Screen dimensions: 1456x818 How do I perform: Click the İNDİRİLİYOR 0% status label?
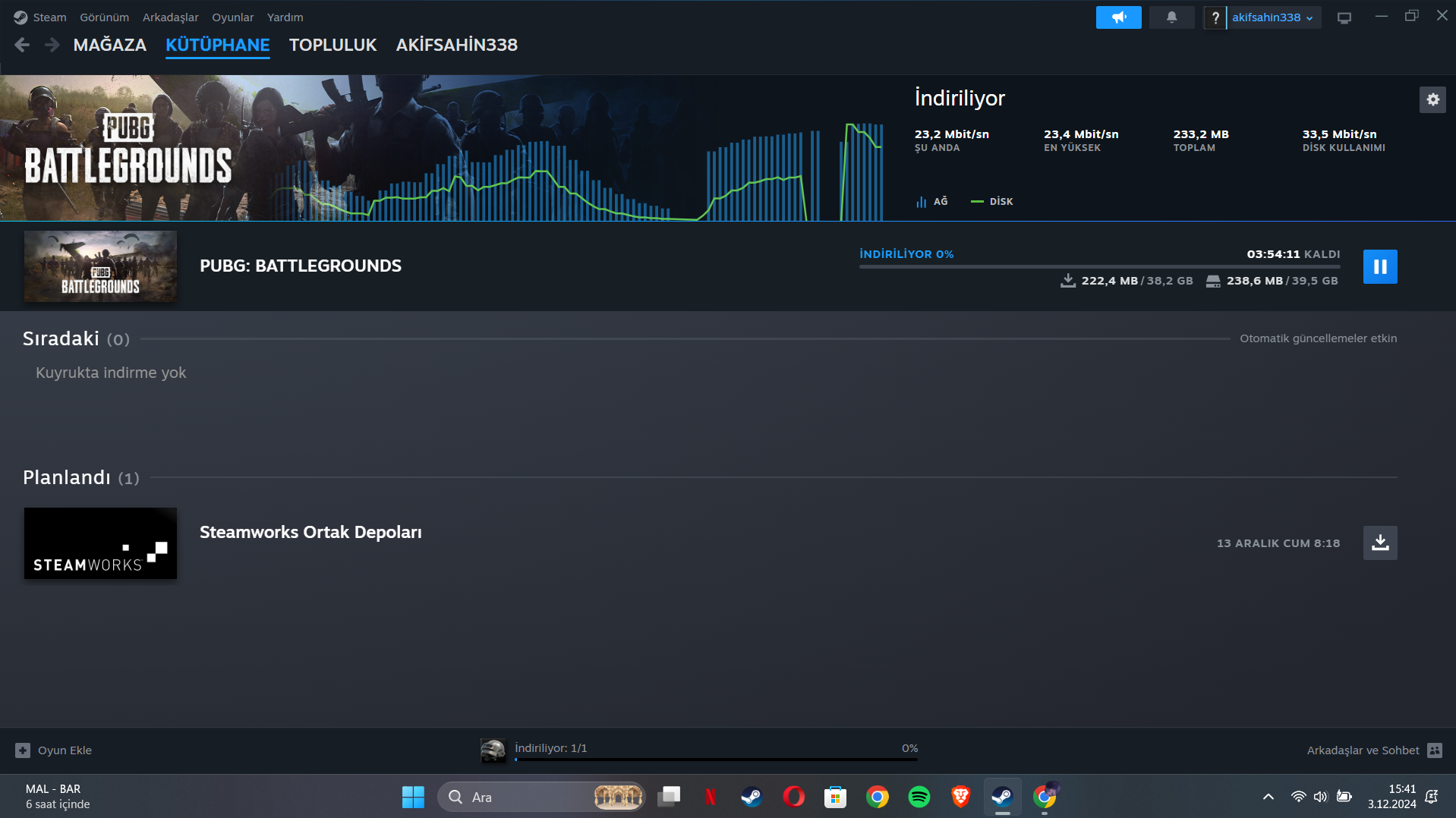pos(906,254)
